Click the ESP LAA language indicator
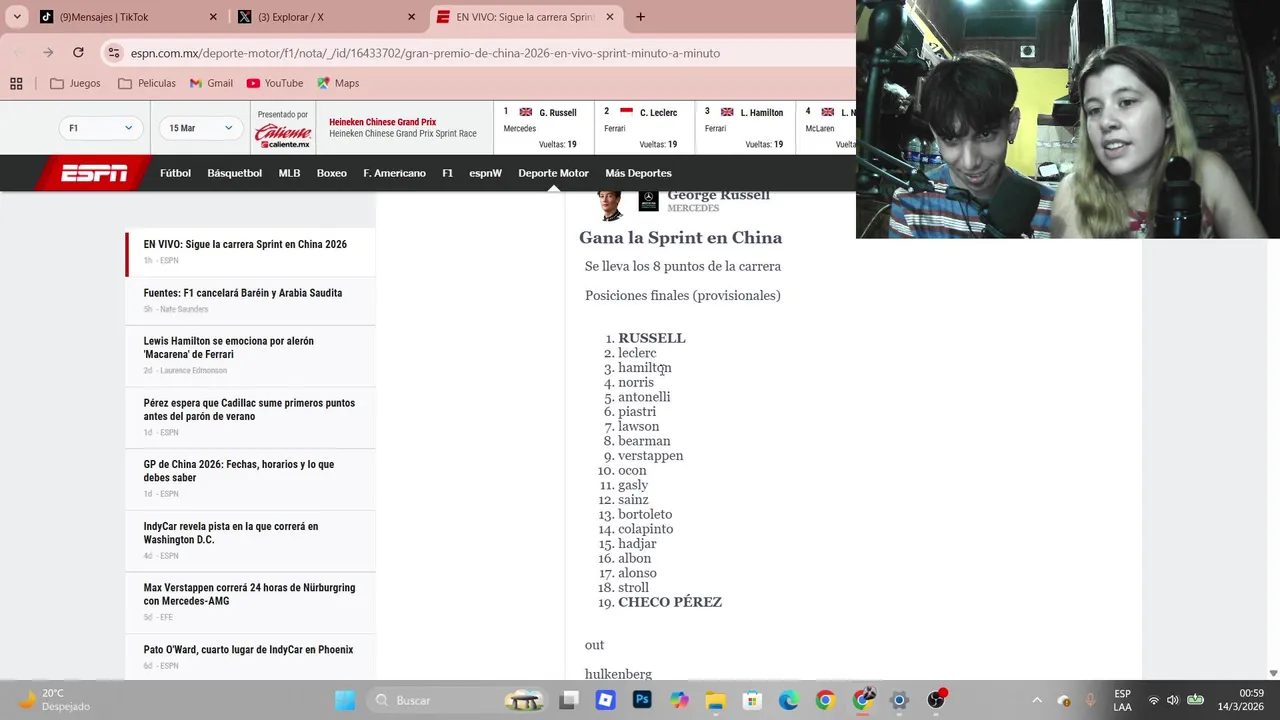This screenshot has height=720, width=1280. (1122, 700)
